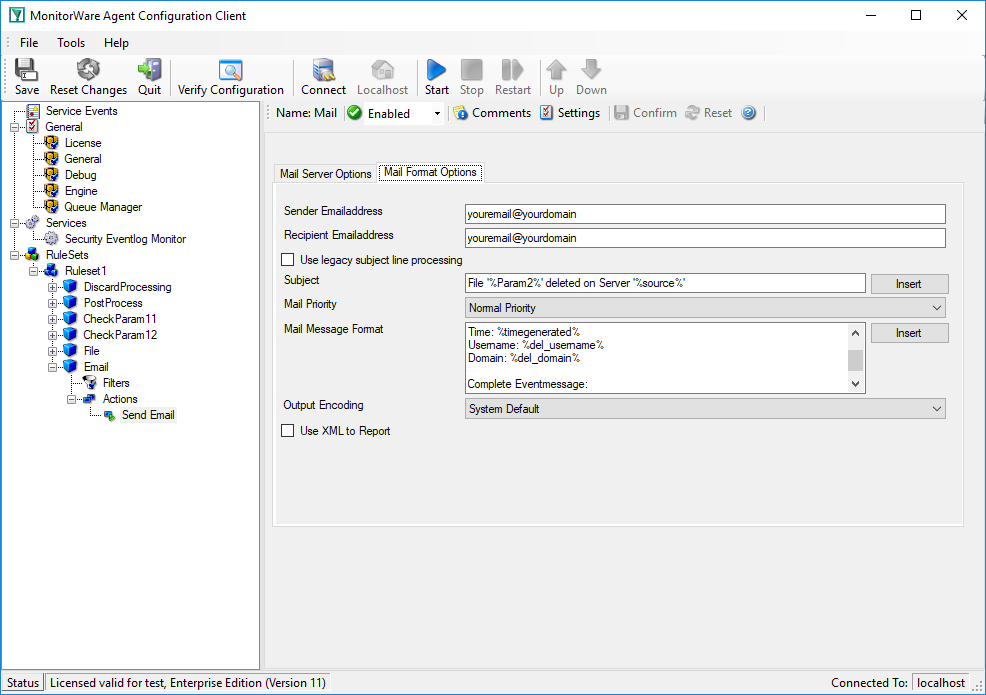Expand the DiscardProcessing tree node
The image size is (986, 695).
[53, 287]
